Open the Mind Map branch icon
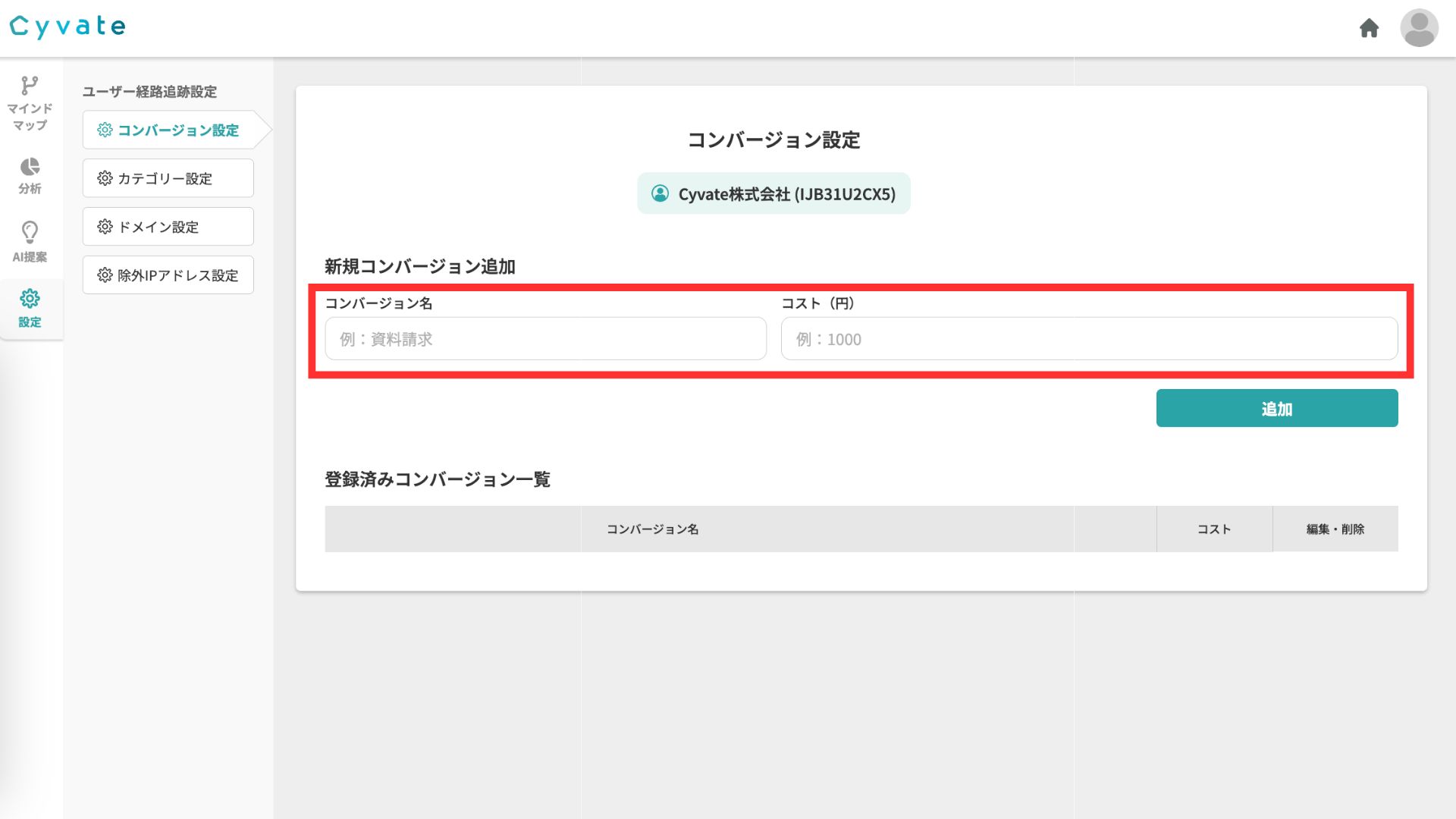 (30, 86)
